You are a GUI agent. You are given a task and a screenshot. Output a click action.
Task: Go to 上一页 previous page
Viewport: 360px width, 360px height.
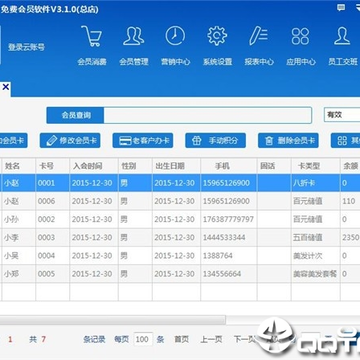(211, 339)
